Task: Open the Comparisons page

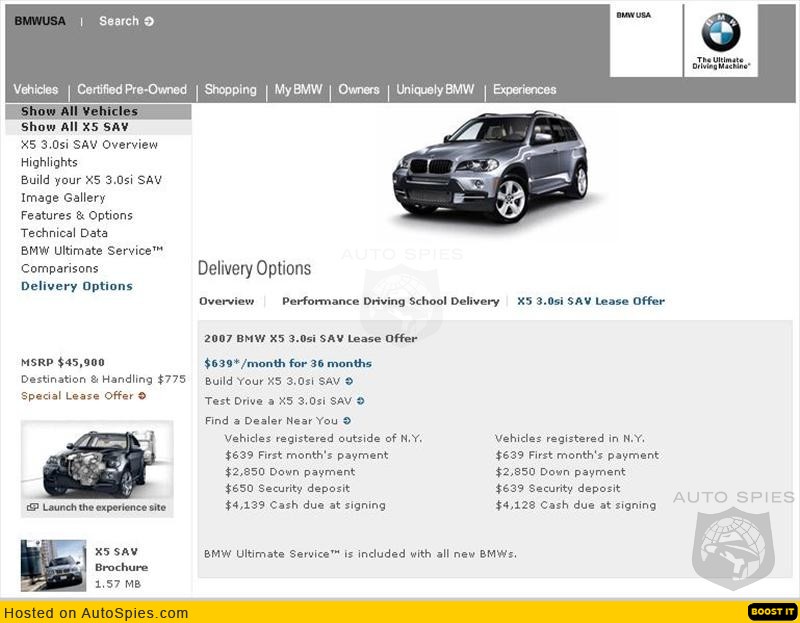Action: tap(60, 268)
